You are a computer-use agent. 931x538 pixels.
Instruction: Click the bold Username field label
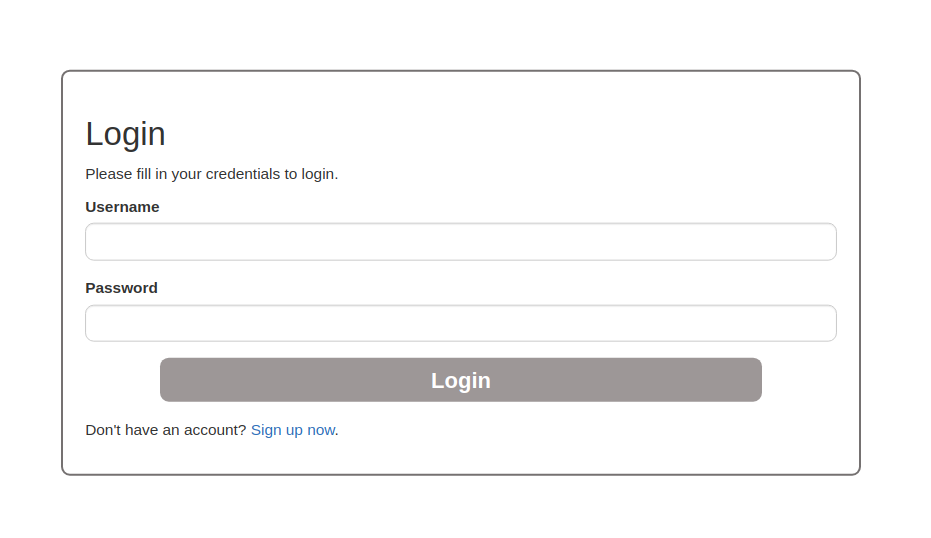122,207
